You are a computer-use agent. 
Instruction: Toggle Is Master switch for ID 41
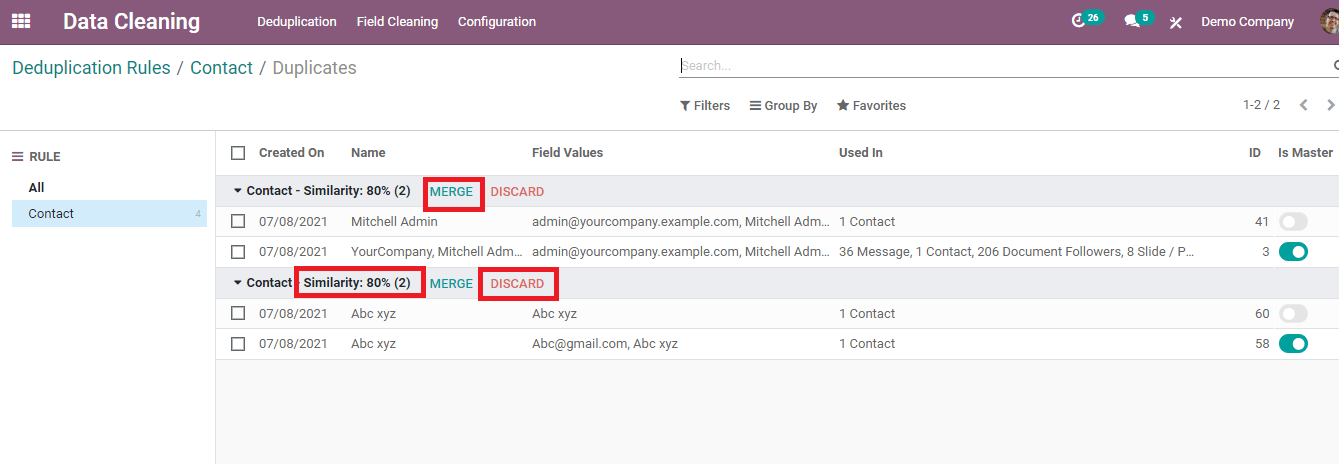pyautogui.click(x=1293, y=222)
